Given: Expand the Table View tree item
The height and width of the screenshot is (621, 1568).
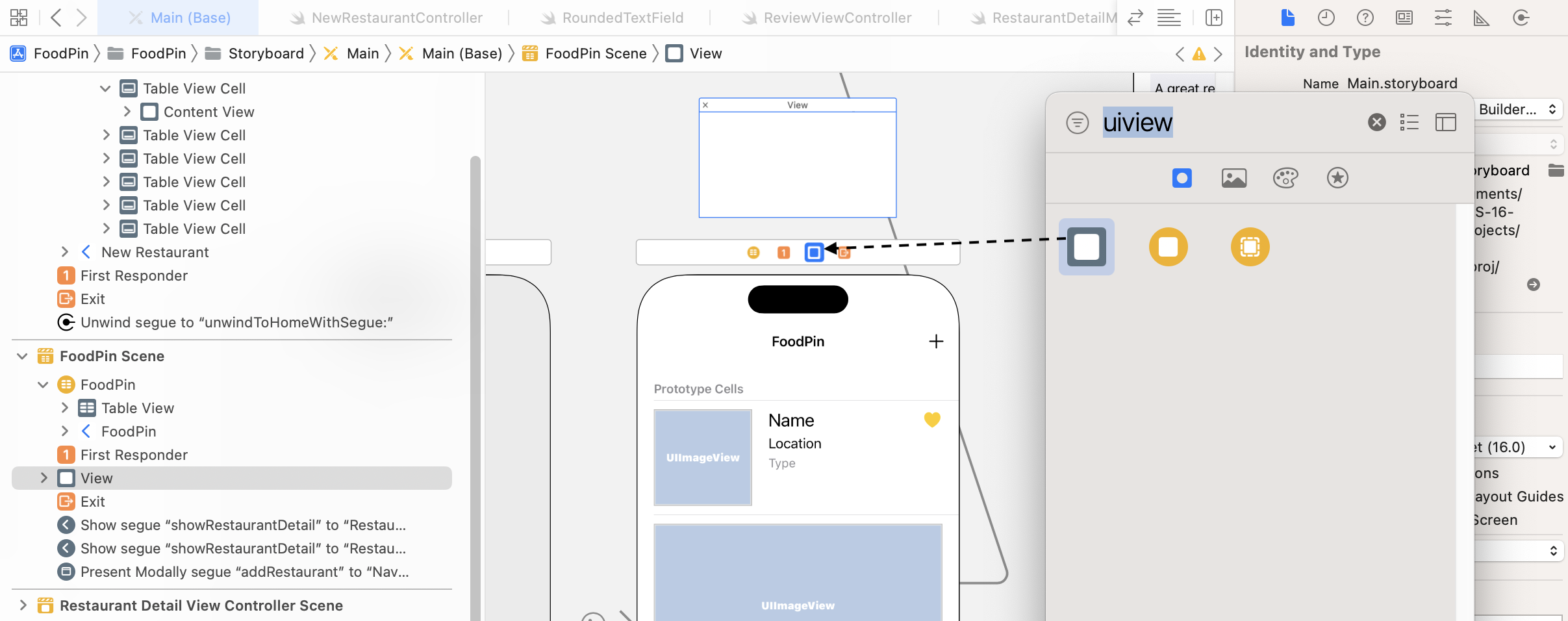Looking at the screenshot, I should coord(64,408).
